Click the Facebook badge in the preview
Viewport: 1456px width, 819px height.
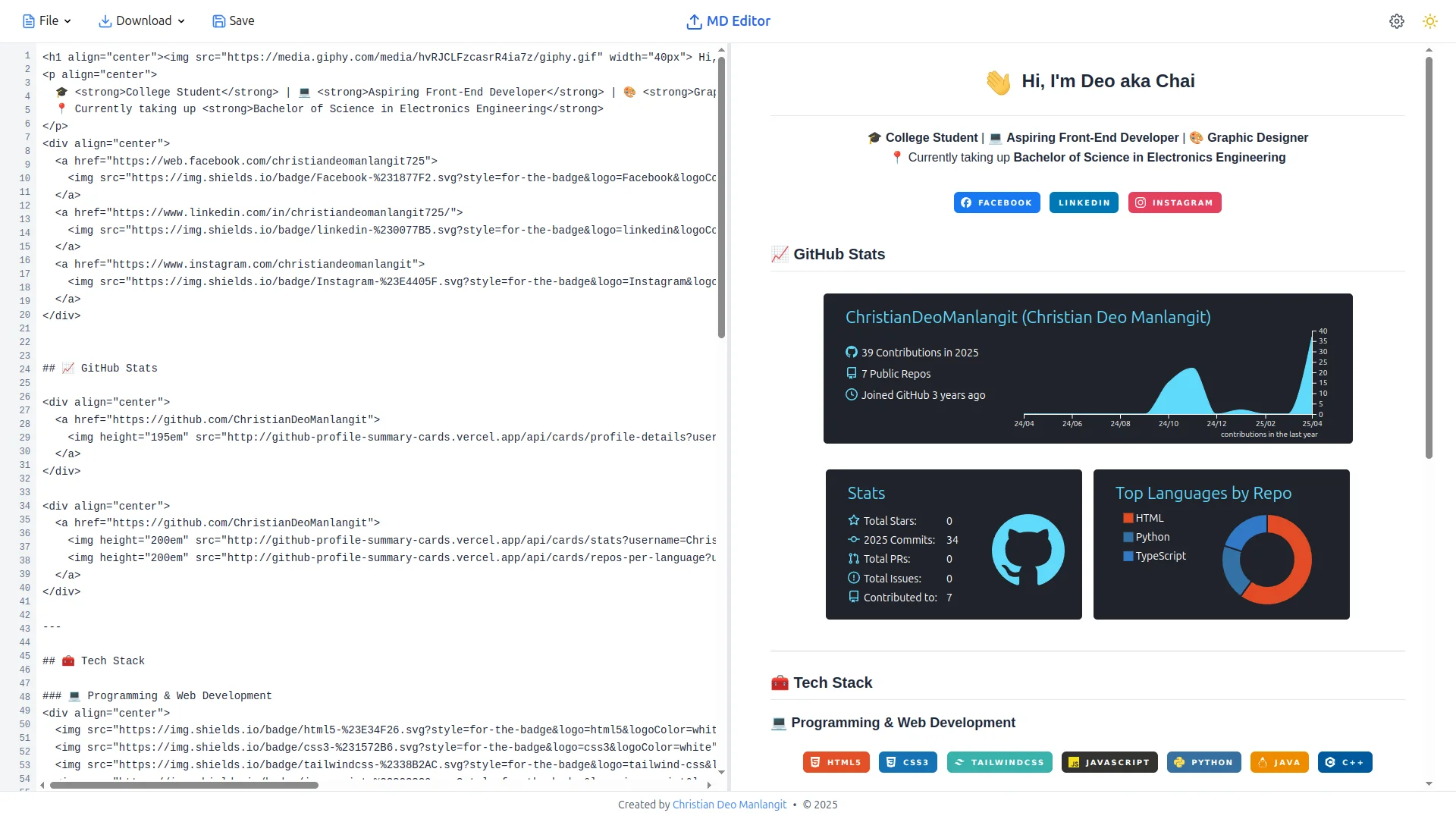point(997,202)
